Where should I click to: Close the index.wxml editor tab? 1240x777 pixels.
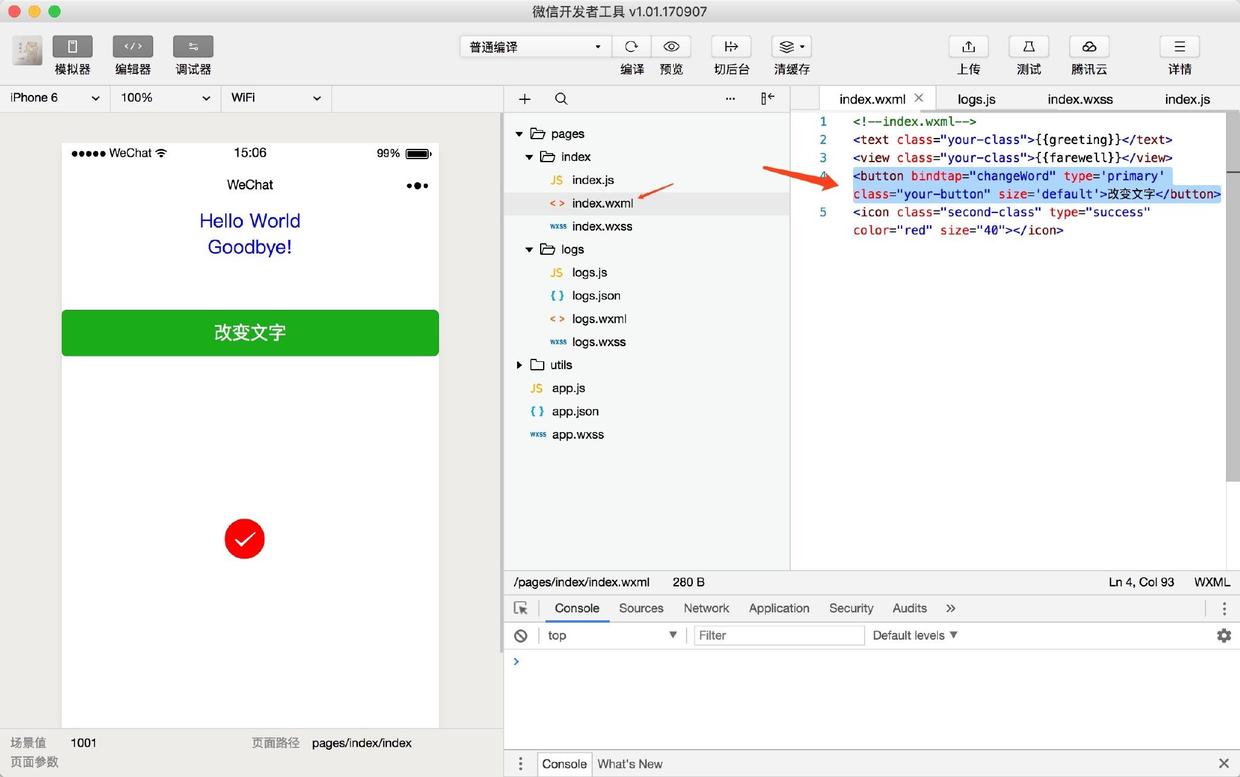919,98
